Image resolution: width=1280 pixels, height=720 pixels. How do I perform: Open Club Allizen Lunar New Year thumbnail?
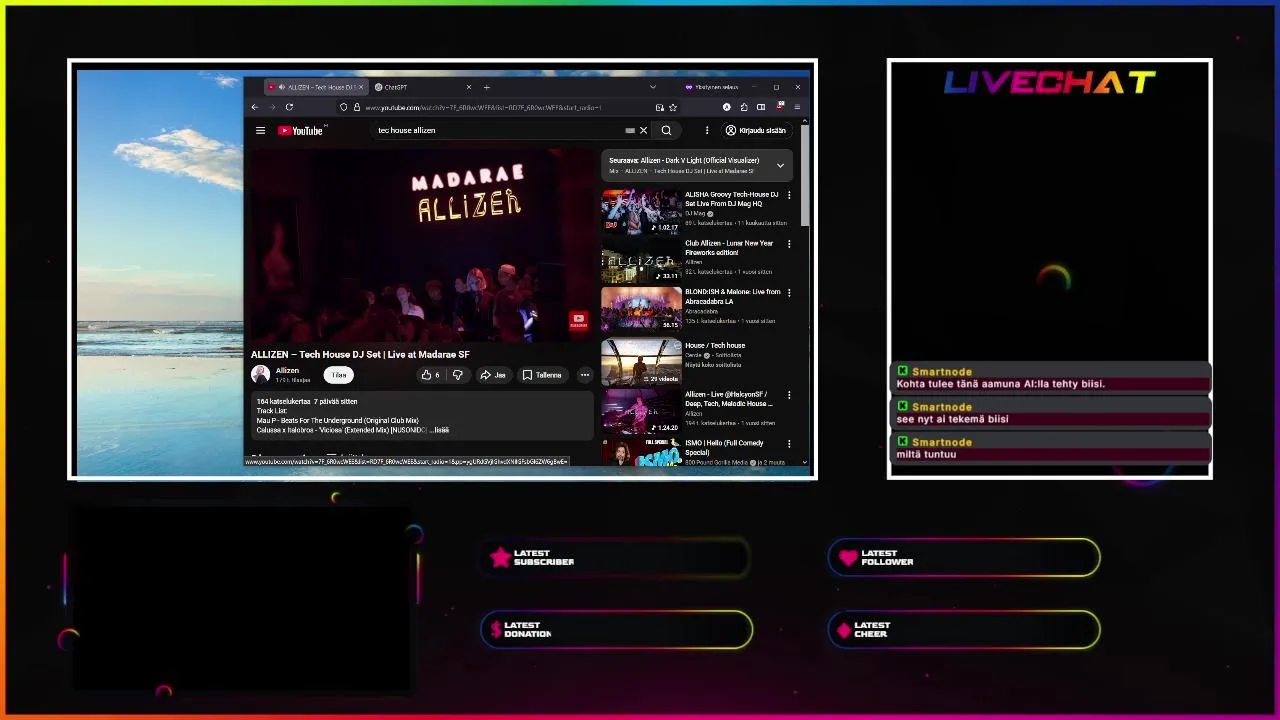tap(641, 260)
